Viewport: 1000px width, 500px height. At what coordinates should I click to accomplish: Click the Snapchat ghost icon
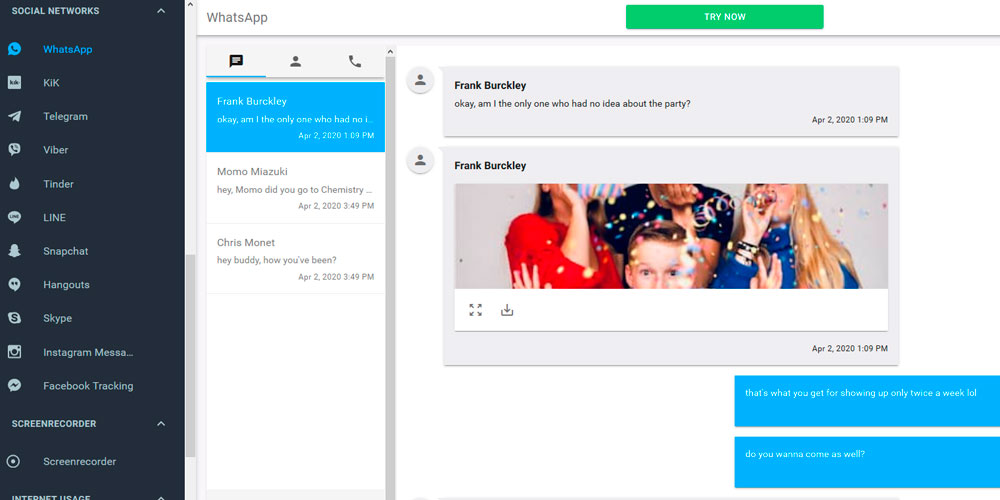pos(14,251)
